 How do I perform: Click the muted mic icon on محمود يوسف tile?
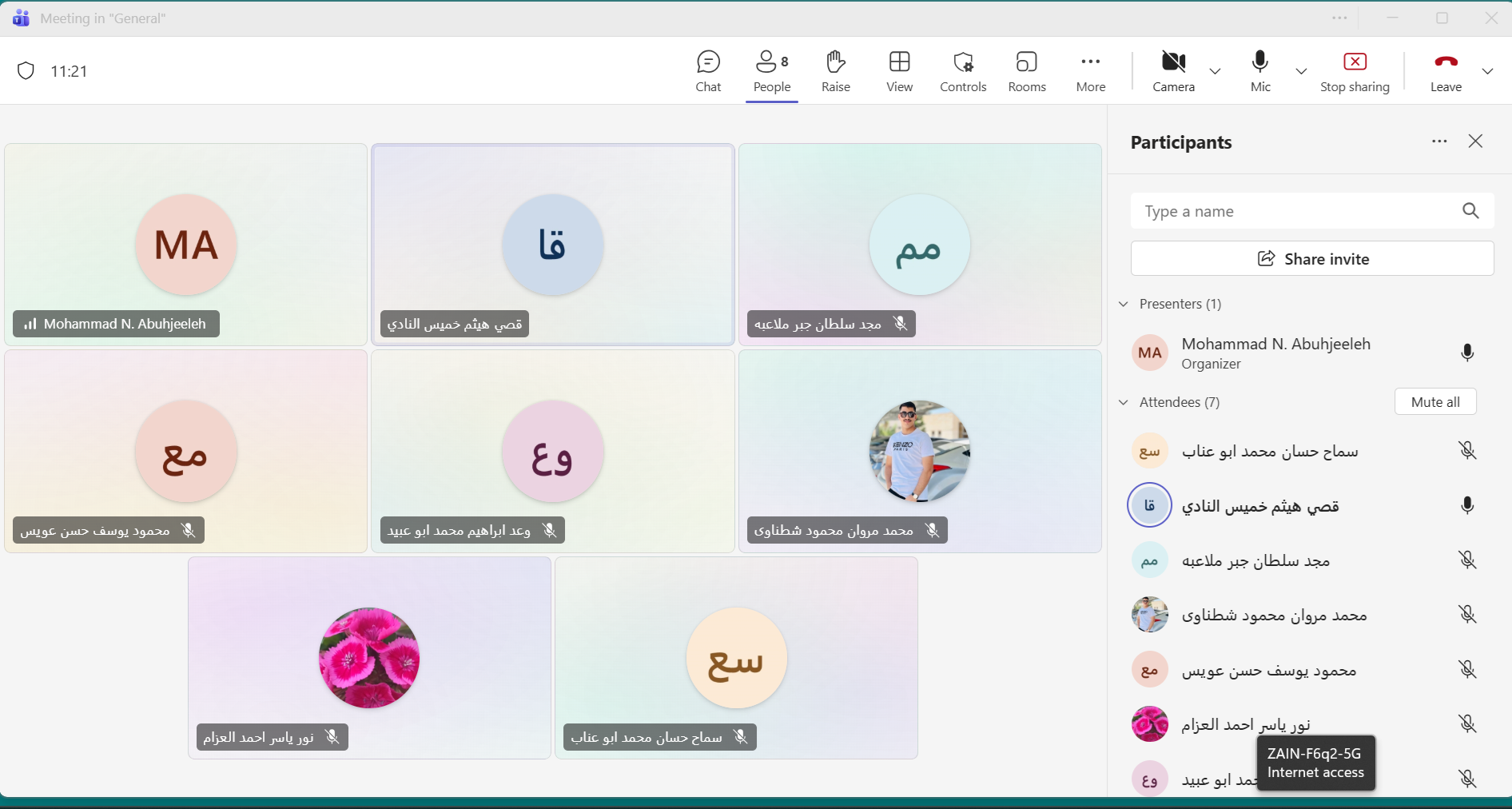(x=188, y=530)
